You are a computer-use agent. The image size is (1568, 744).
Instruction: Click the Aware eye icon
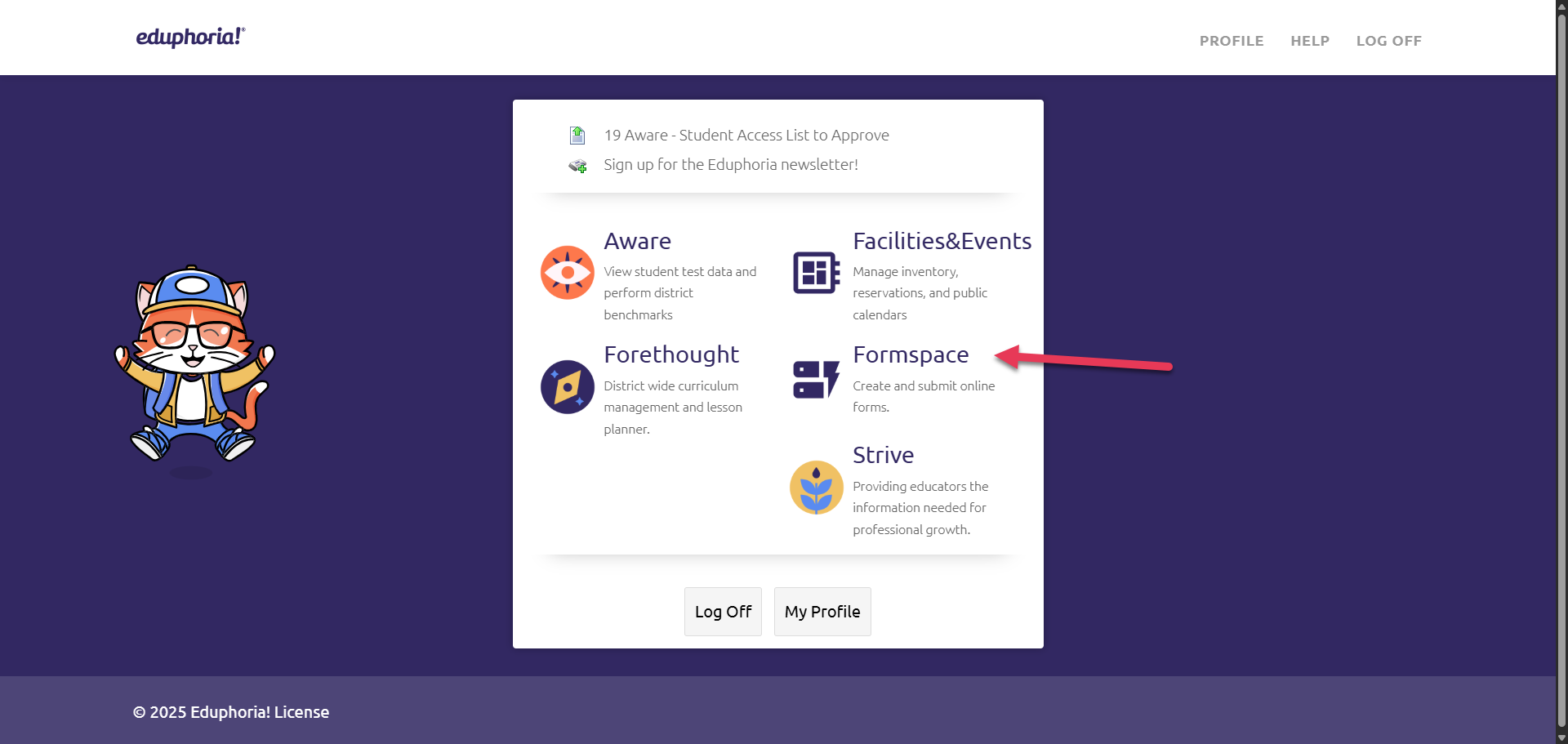tap(567, 273)
